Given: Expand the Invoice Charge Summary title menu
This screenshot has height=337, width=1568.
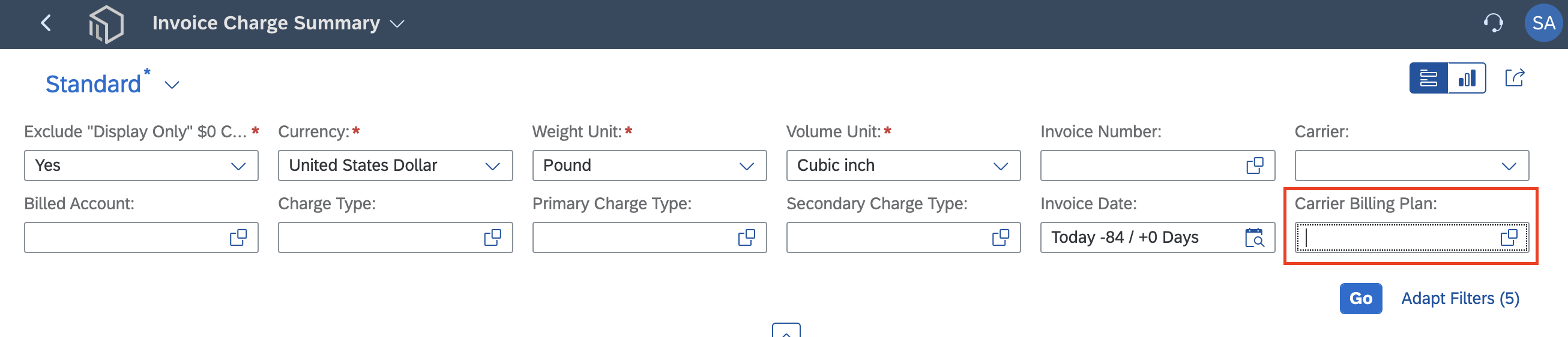Looking at the screenshot, I should (x=397, y=24).
